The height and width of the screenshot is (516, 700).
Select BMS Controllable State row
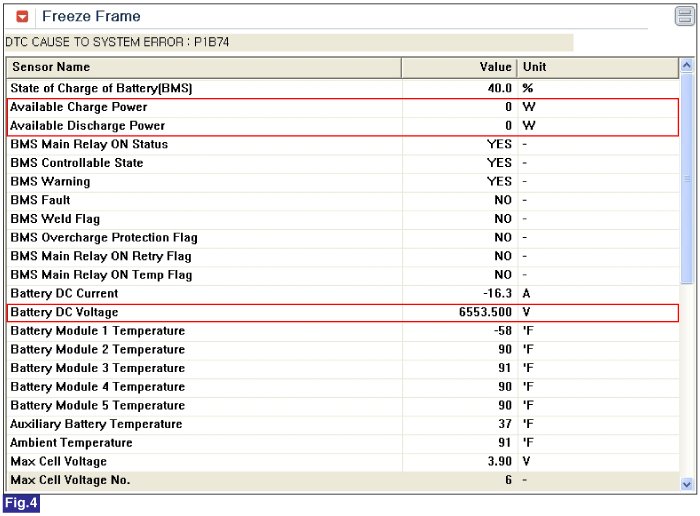(343, 163)
